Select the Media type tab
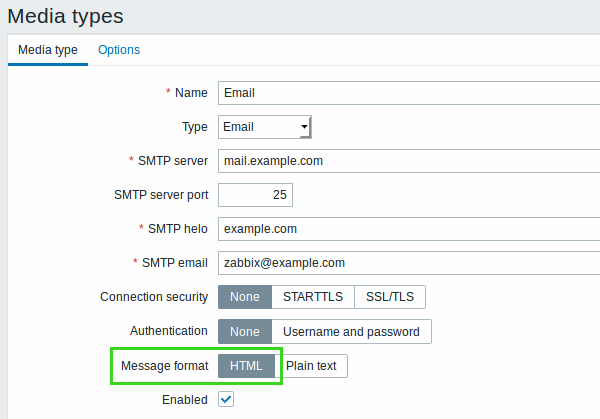This screenshot has height=419, width=600. (x=48, y=50)
